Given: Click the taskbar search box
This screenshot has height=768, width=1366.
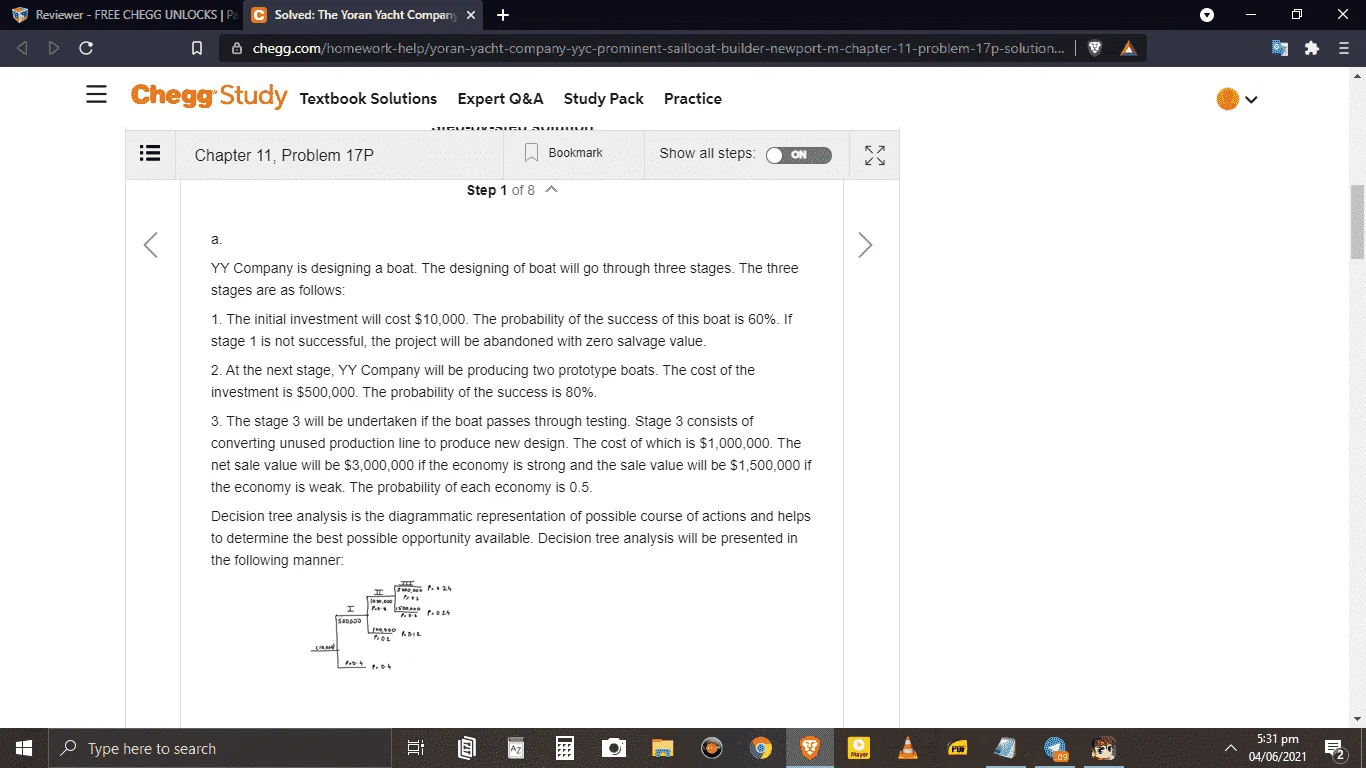Looking at the screenshot, I should pos(220,748).
